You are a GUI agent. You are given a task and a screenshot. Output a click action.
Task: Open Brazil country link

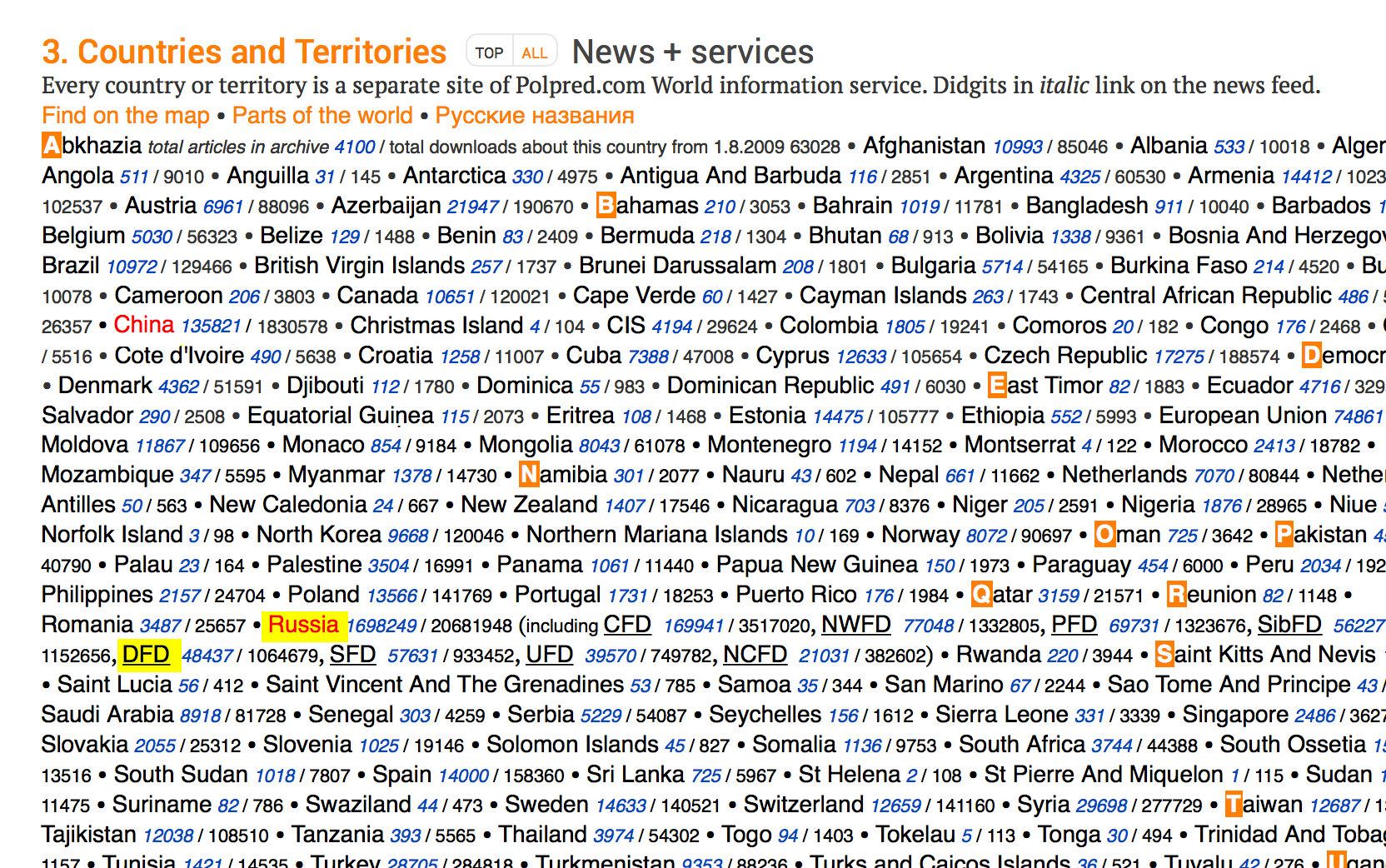pos(71,266)
